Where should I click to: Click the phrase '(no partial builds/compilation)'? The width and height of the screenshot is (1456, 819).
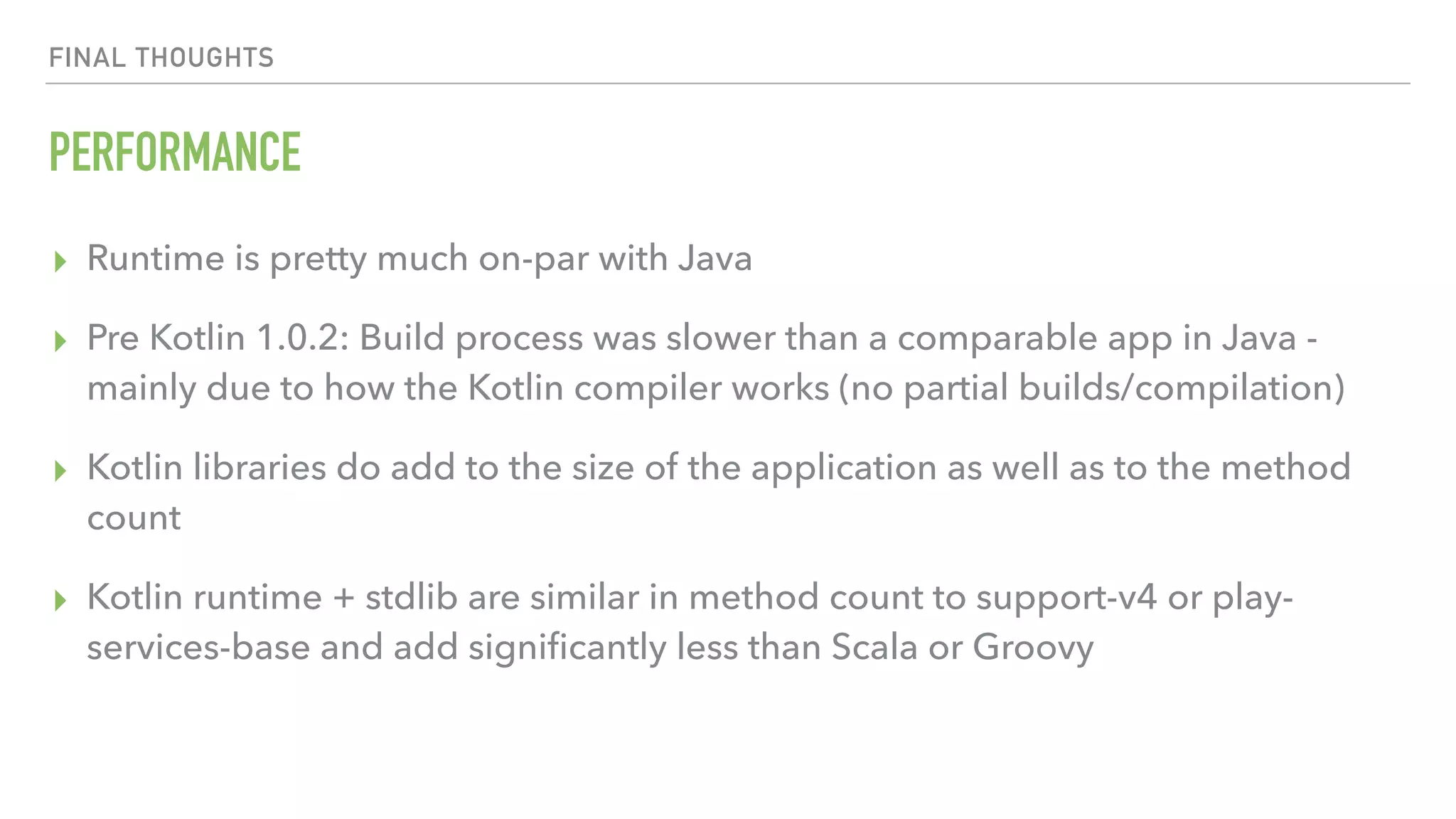point(1091,388)
